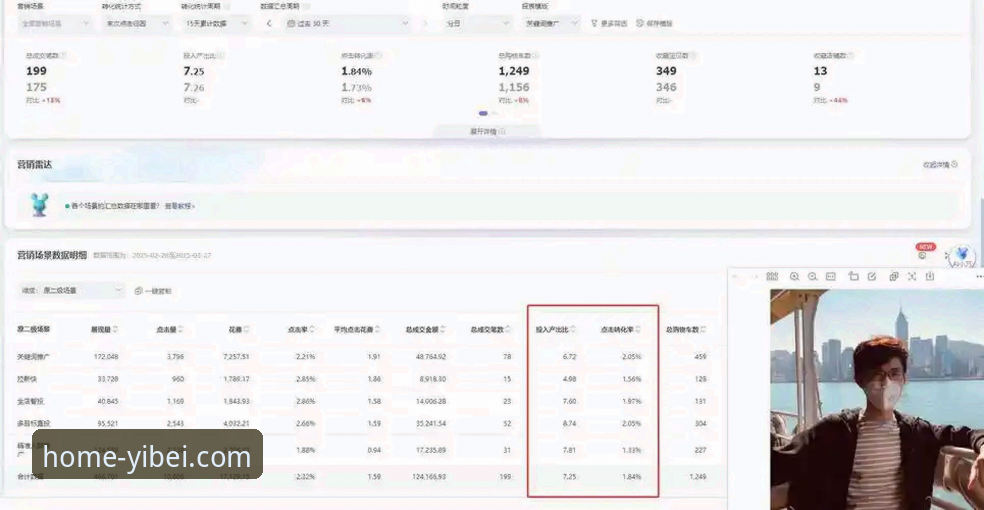The height and width of the screenshot is (510, 984).
Task: Click the 33,728 impressions cell
Action: (x=107, y=379)
